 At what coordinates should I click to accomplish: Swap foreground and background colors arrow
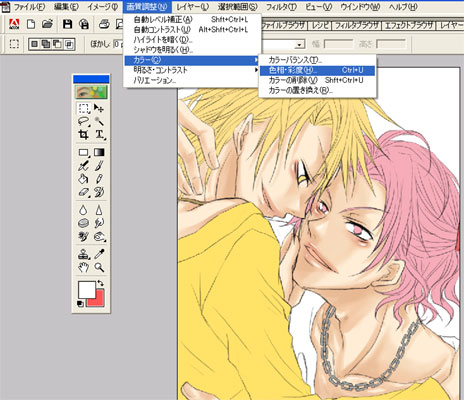pyautogui.click(x=101, y=284)
